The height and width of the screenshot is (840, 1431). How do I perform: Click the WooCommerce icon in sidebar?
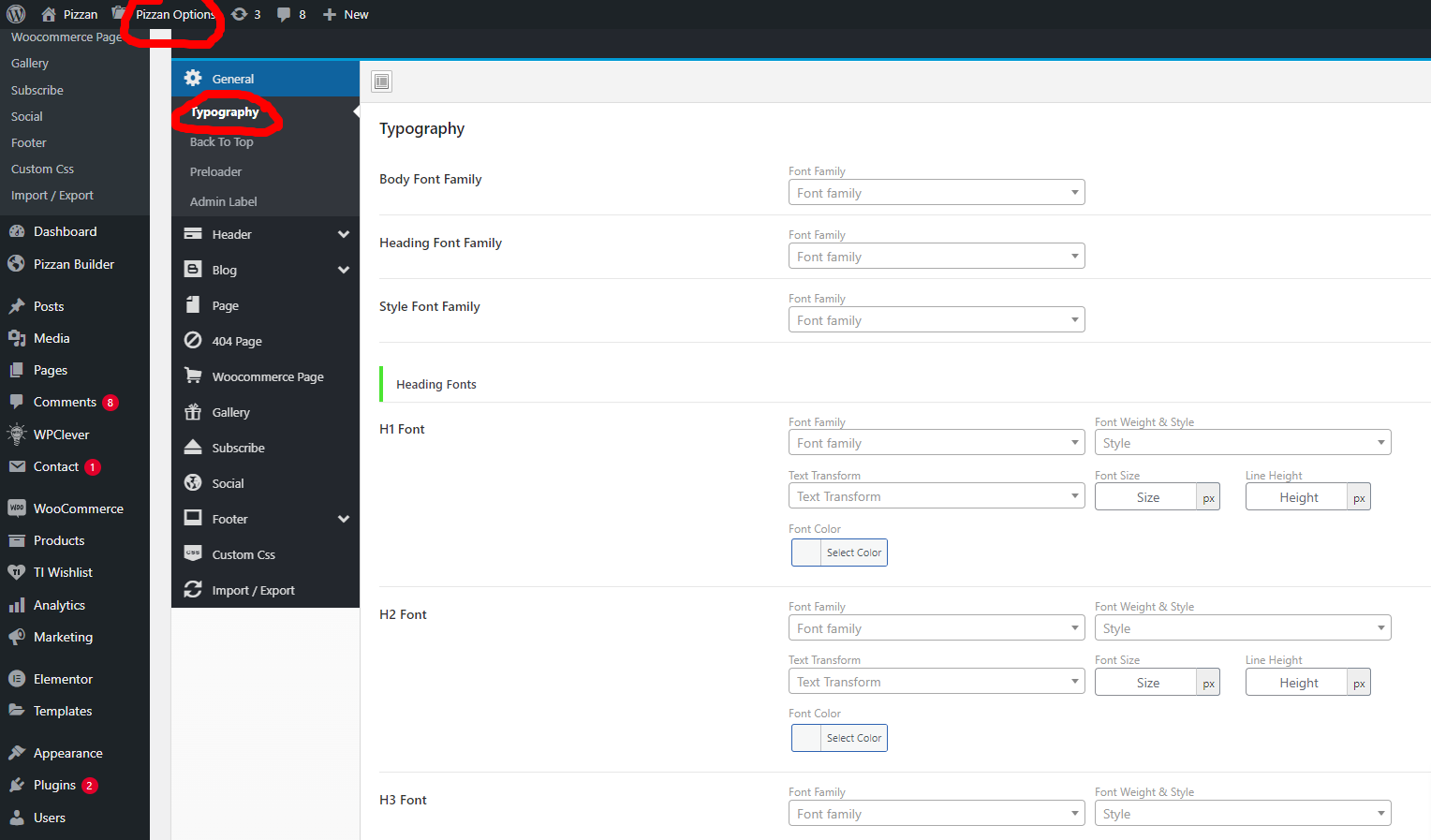tap(17, 508)
